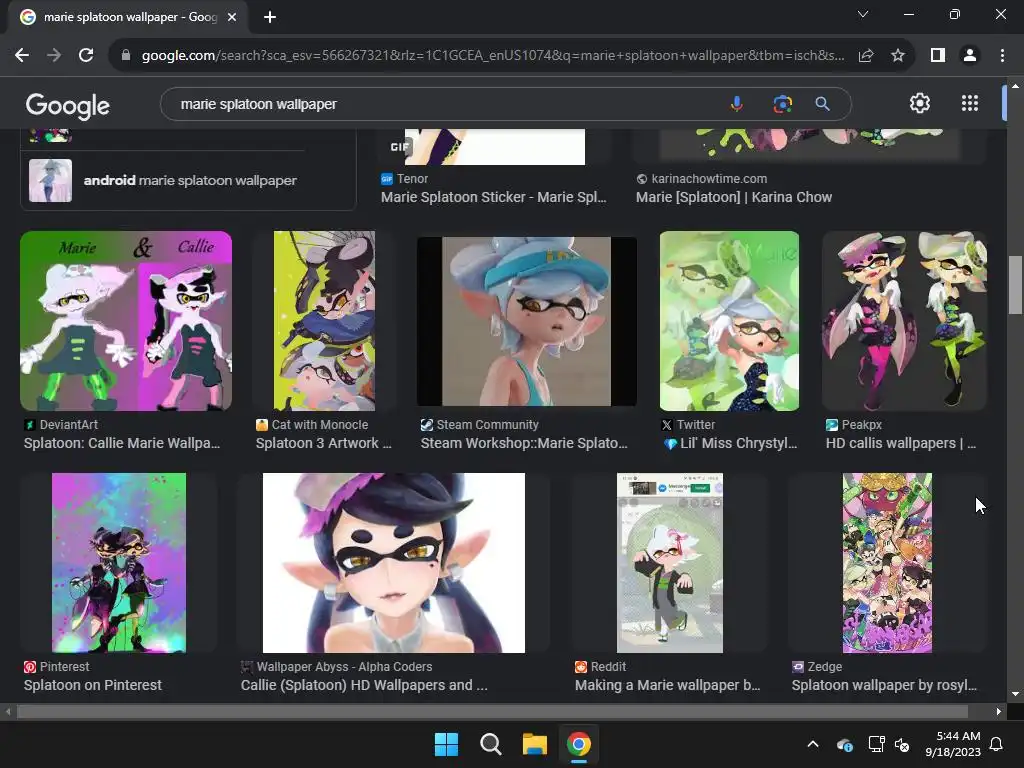Image resolution: width=1024 pixels, height=768 pixels.
Task: Click Steam Workshop::Marie Splato... title
Action: (x=524, y=443)
